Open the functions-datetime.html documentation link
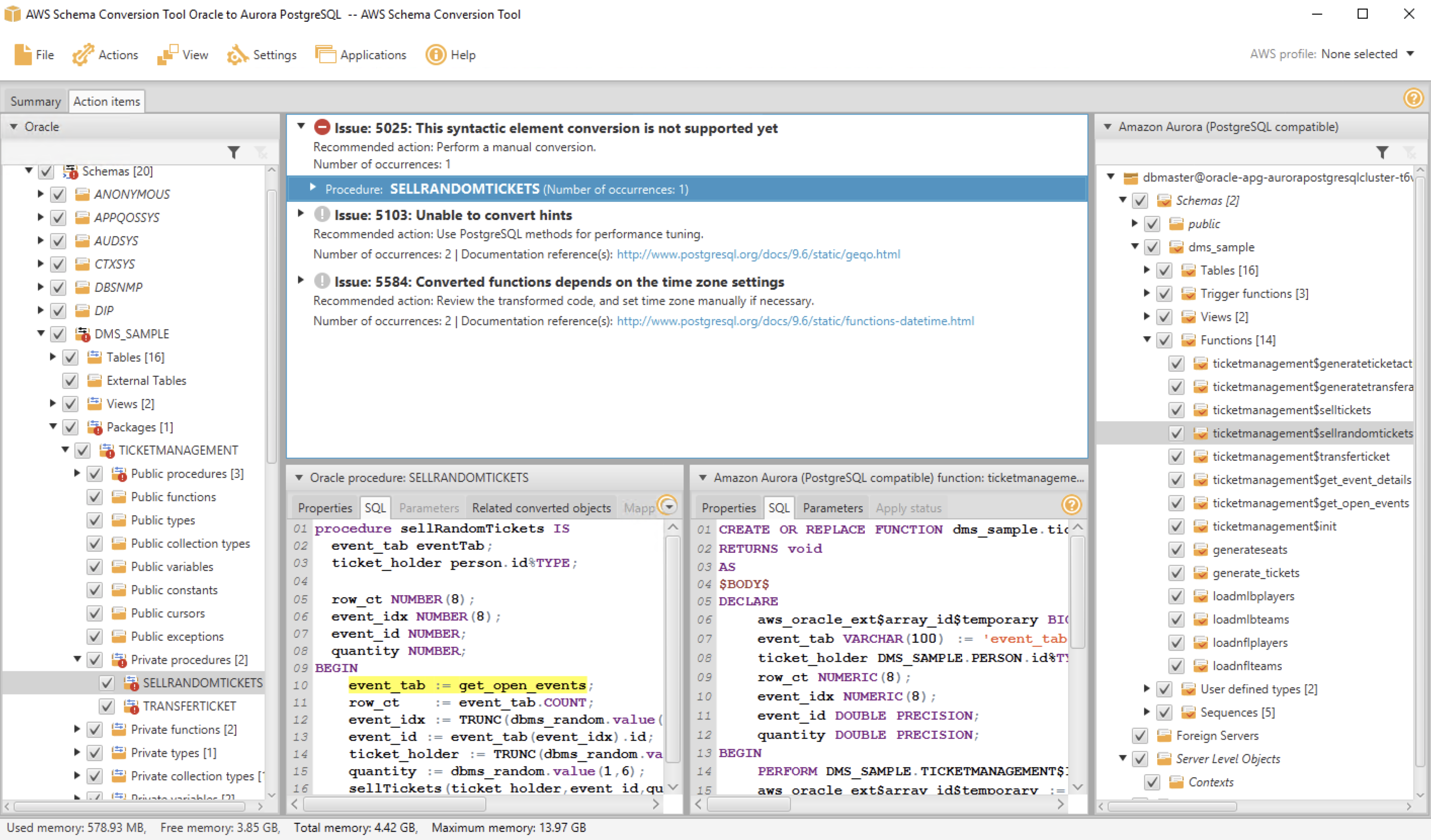1431x840 pixels. [x=795, y=321]
